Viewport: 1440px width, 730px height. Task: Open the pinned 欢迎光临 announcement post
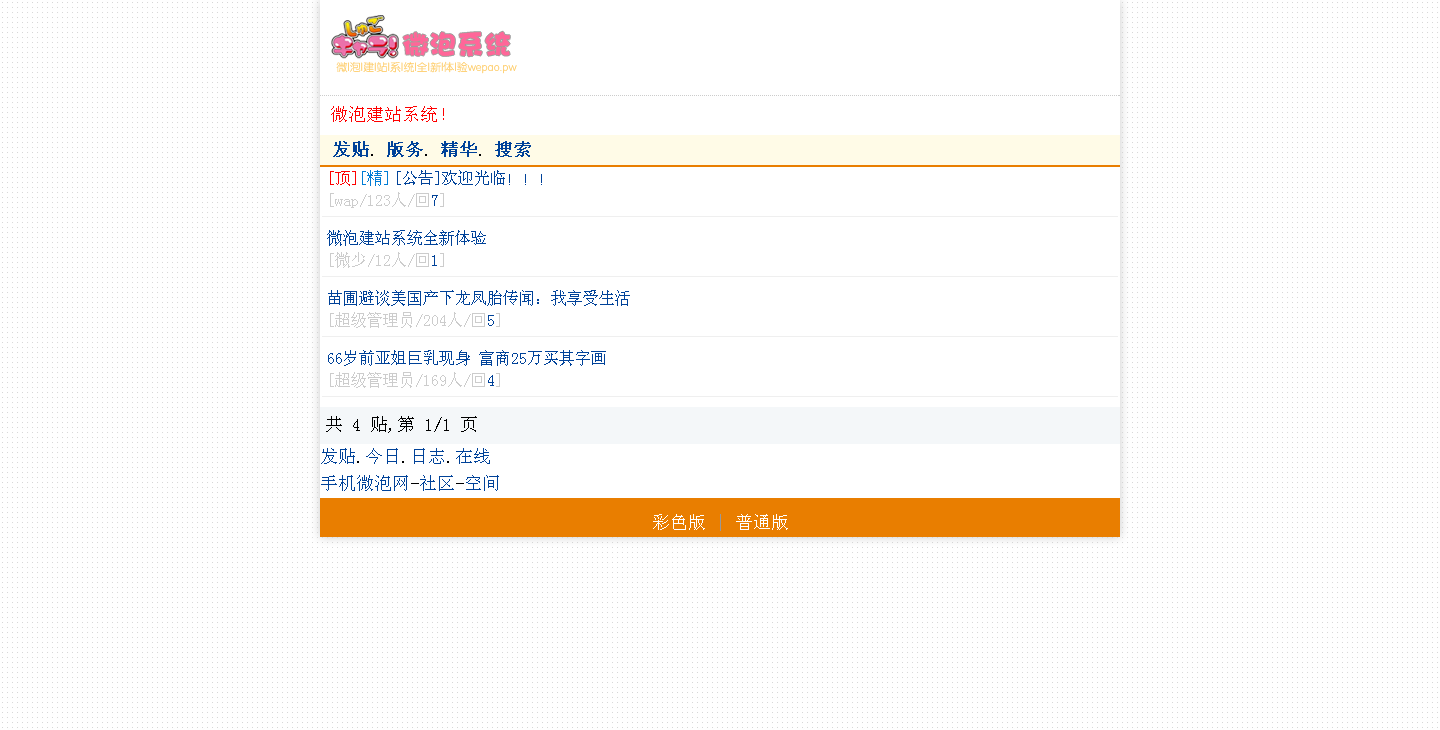468,179
